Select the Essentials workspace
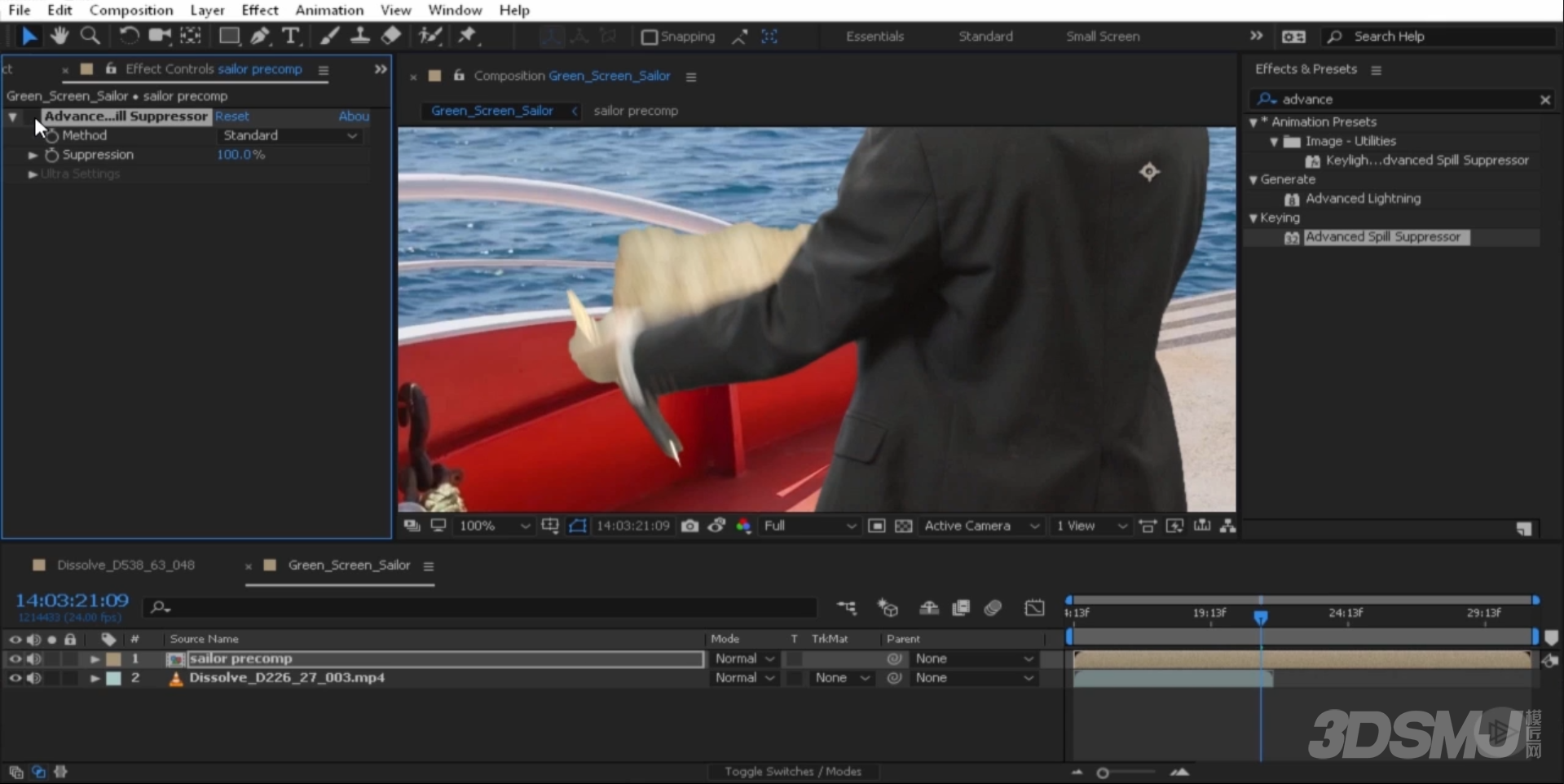This screenshot has width=1564, height=784. (875, 37)
